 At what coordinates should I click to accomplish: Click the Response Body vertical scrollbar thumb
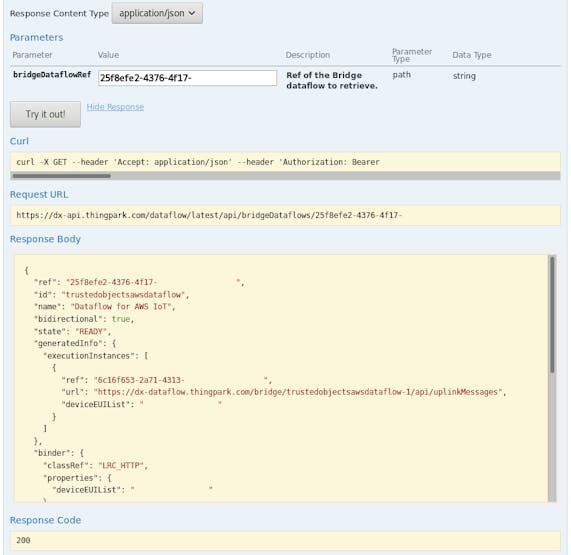pos(552,314)
